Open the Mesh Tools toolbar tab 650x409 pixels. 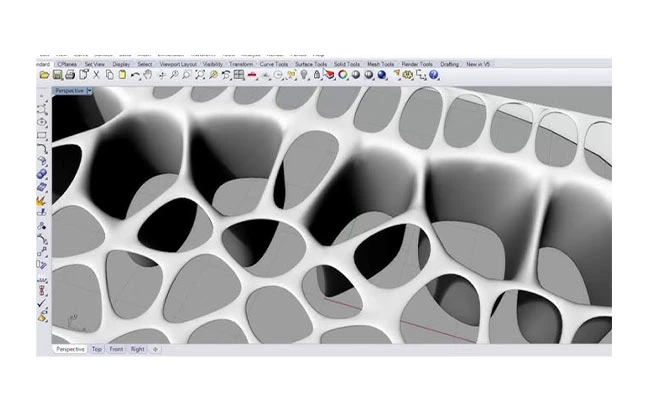pyautogui.click(x=381, y=64)
